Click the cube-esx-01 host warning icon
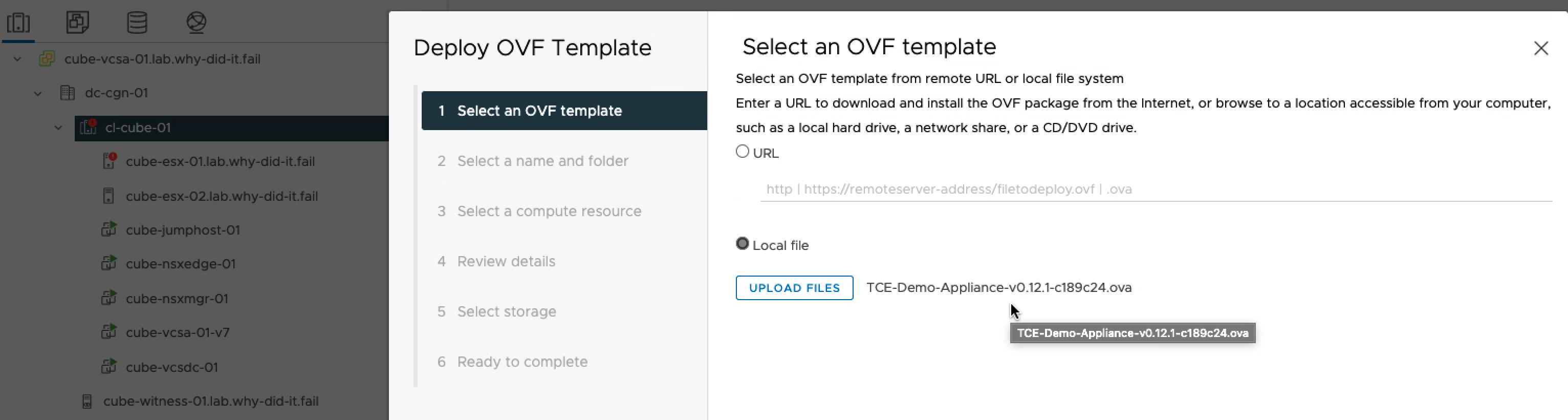Screen dimensions: 1568x420 (109, 161)
